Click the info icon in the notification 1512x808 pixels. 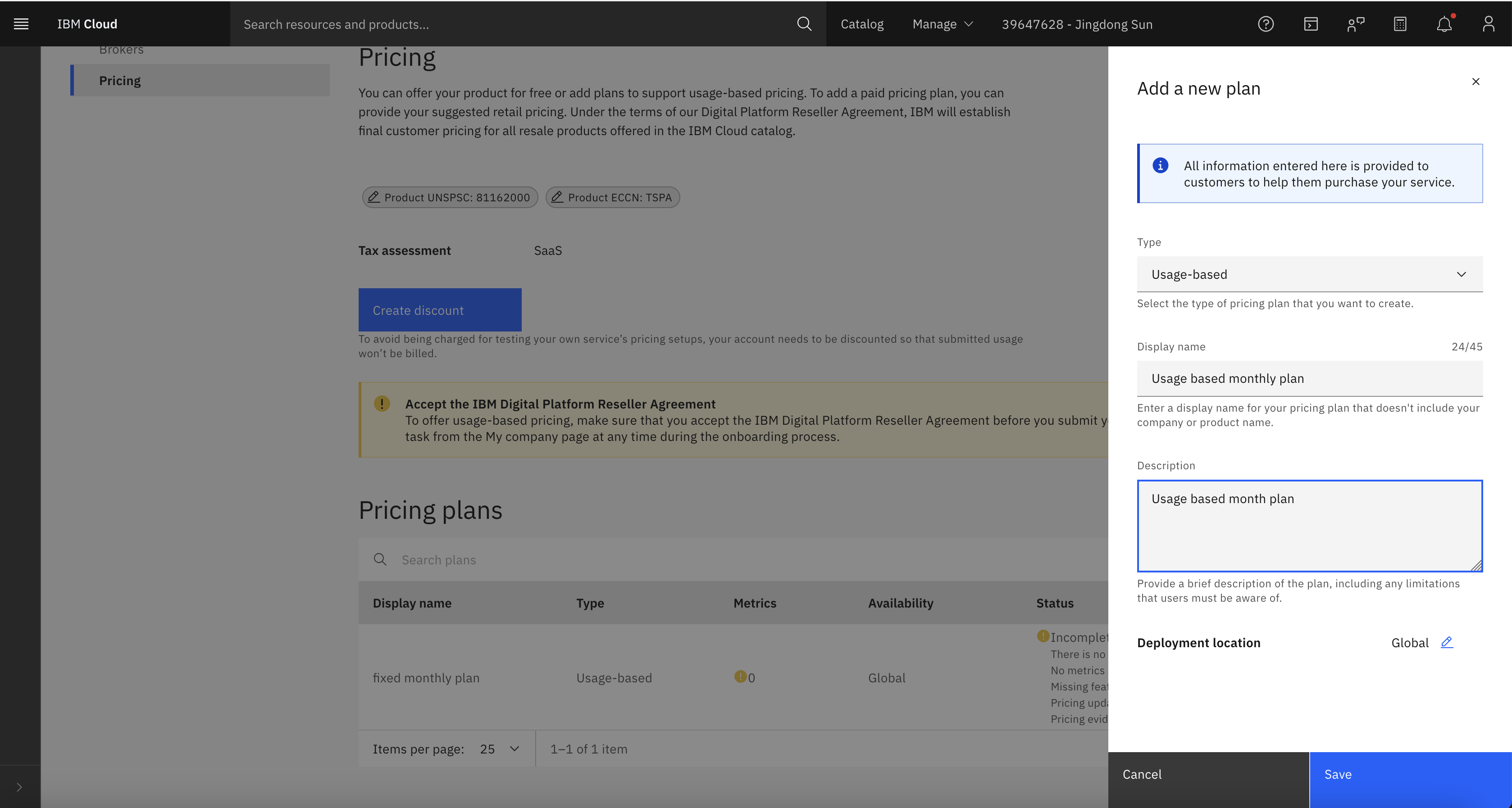tap(1161, 165)
